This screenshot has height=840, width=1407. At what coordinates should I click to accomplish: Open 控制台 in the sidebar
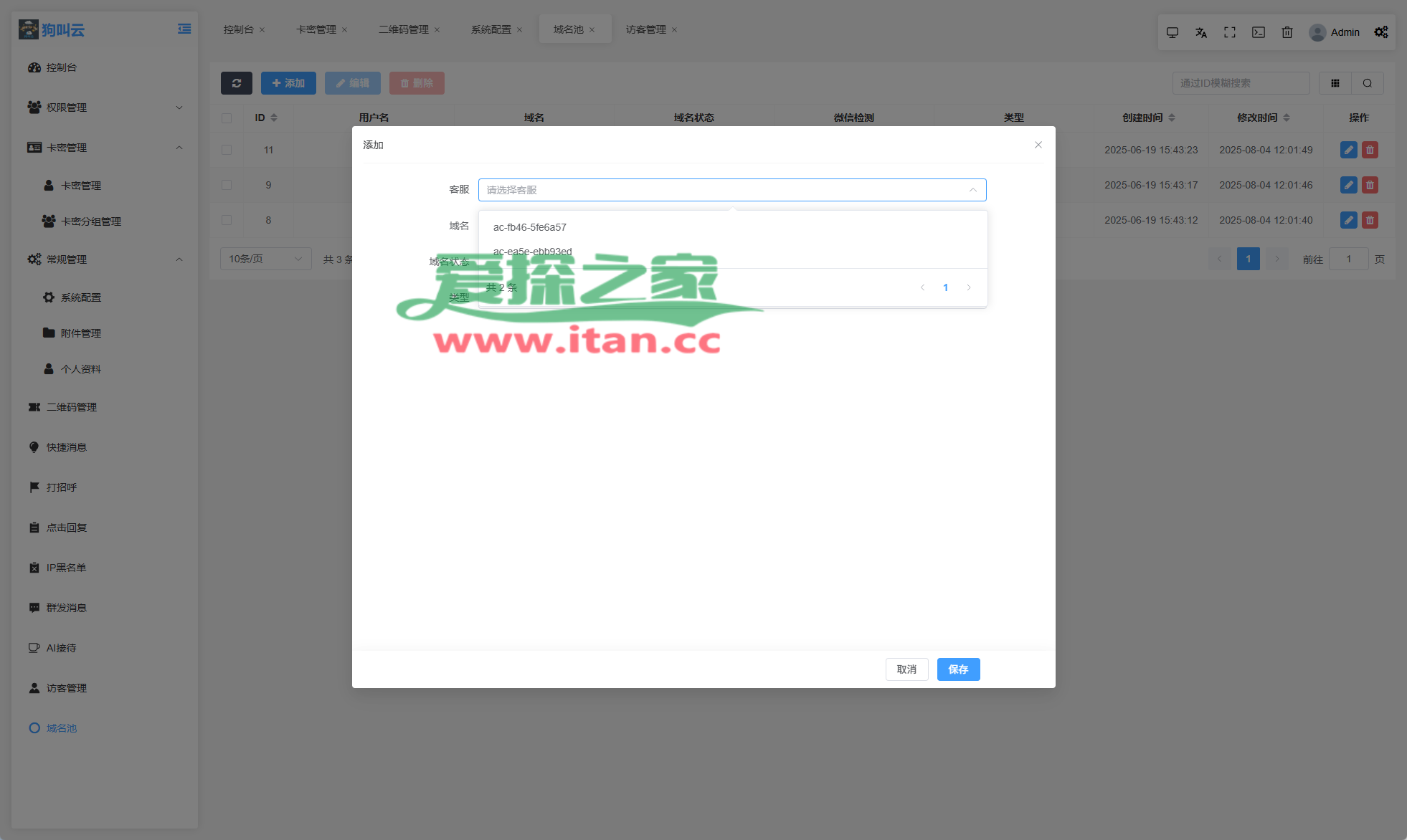coord(105,67)
